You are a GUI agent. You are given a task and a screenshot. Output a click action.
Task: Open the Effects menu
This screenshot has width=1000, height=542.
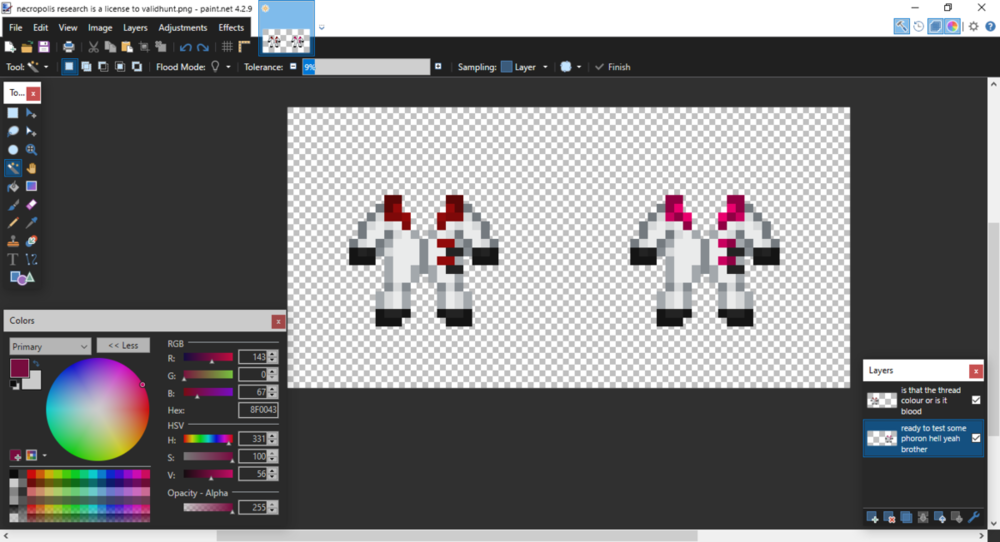231,28
